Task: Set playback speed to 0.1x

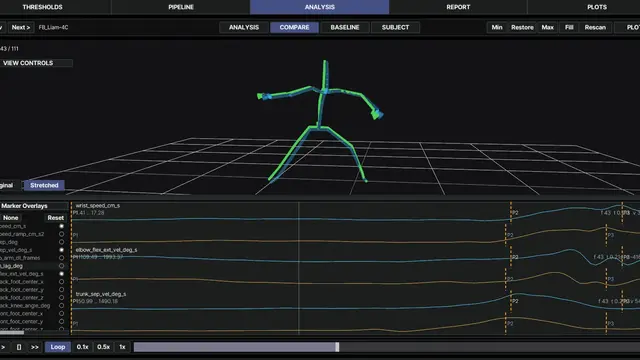Action: pos(82,347)
